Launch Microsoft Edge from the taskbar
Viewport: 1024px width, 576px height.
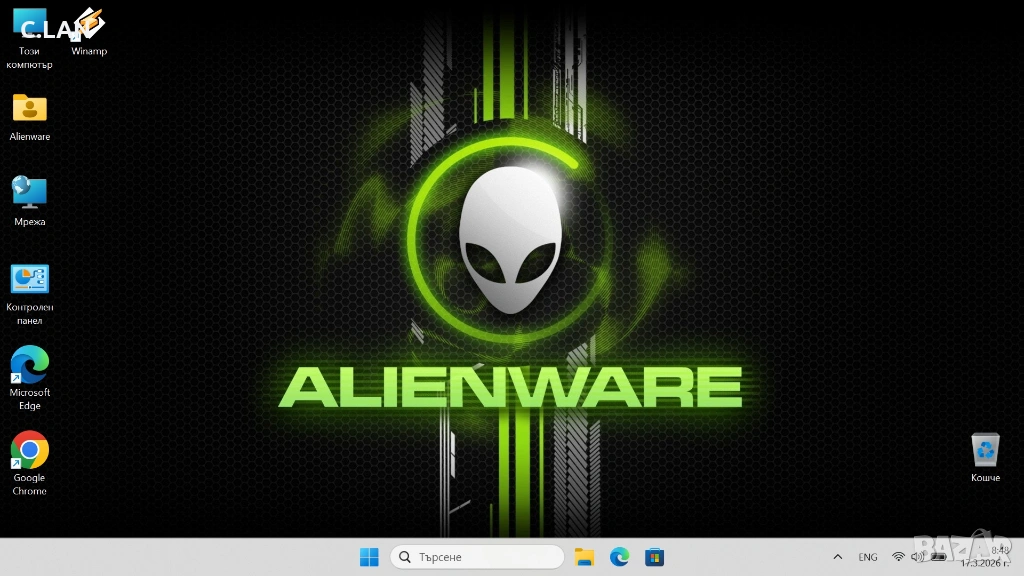(x=619, y=557)
